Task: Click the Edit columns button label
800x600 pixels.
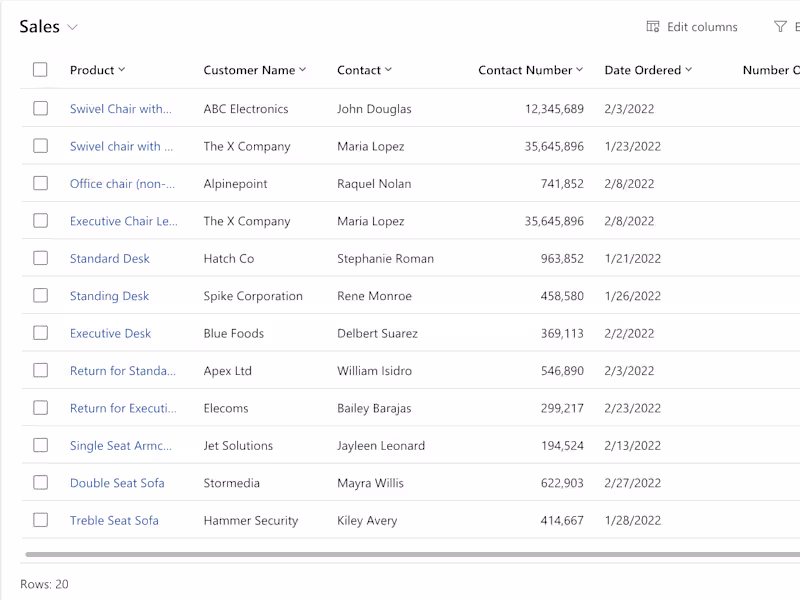Action: coord(702,27)
